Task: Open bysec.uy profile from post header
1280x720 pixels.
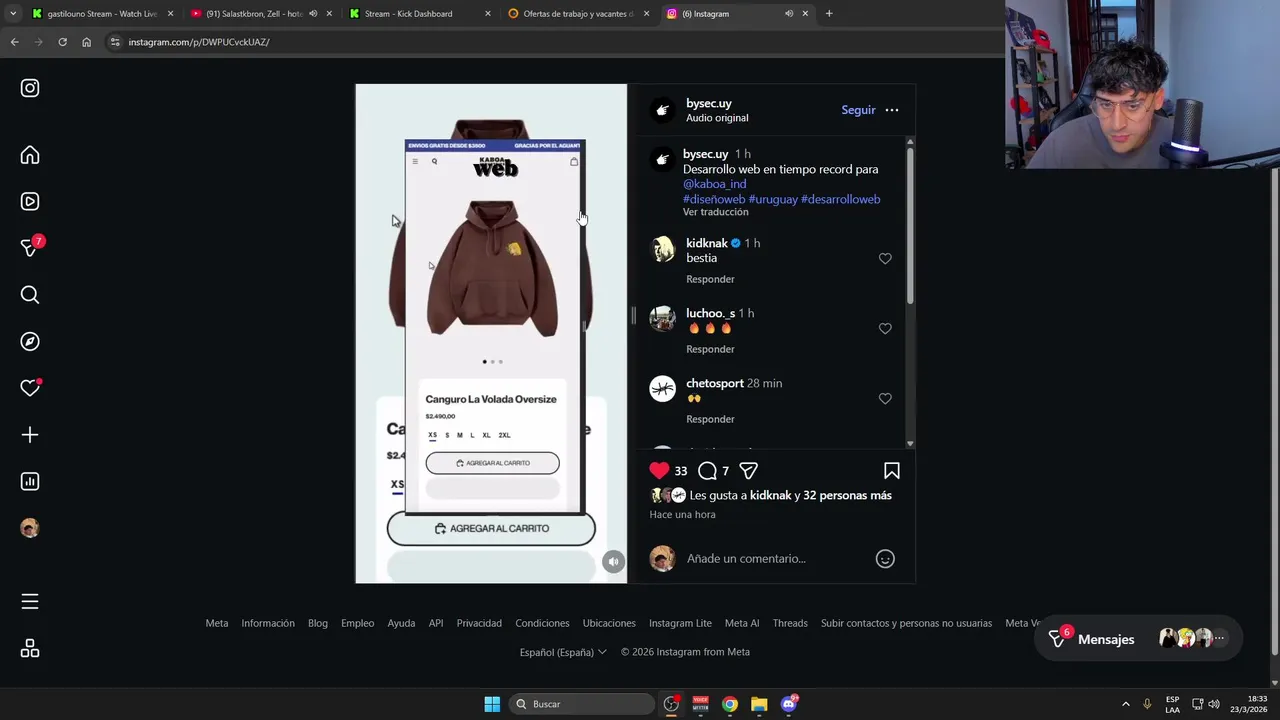Action: (709, 103)
